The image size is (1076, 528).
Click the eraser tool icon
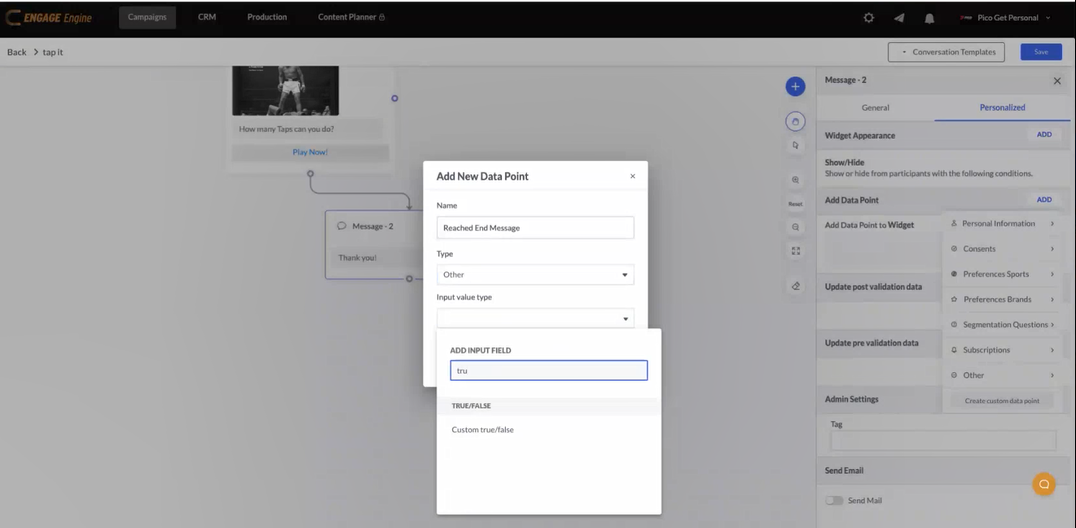(795, 286)
